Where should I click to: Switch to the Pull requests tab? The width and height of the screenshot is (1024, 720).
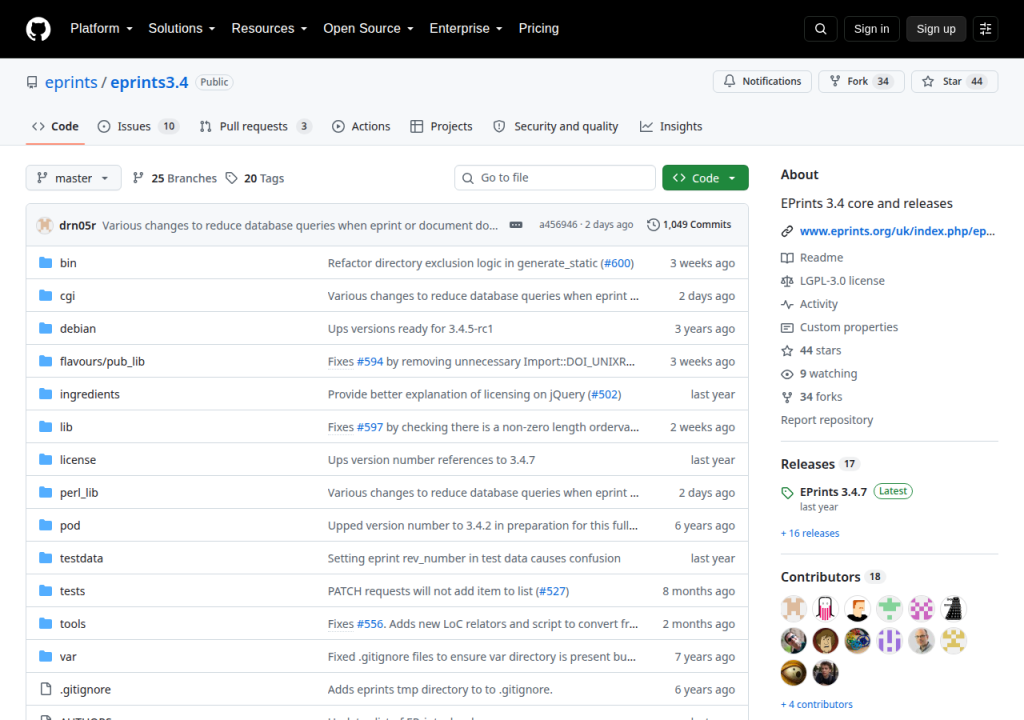pos(255,127)
